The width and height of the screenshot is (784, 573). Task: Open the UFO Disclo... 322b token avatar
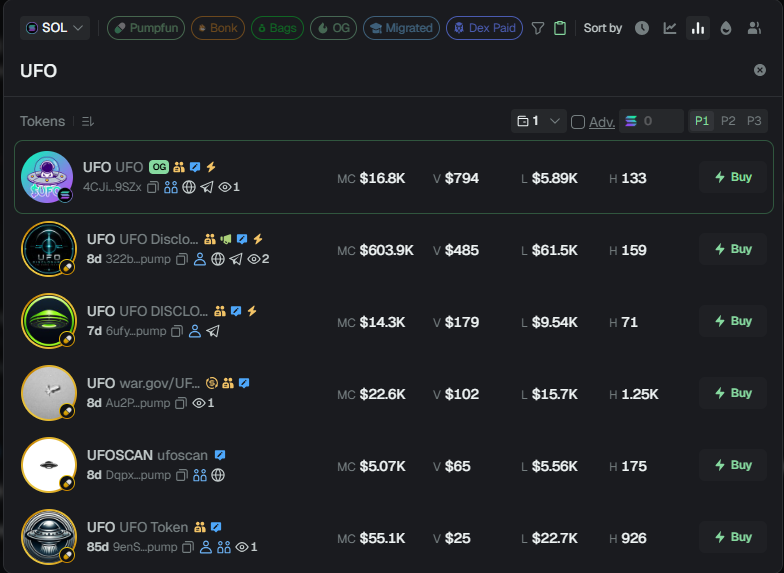(48, 249)
